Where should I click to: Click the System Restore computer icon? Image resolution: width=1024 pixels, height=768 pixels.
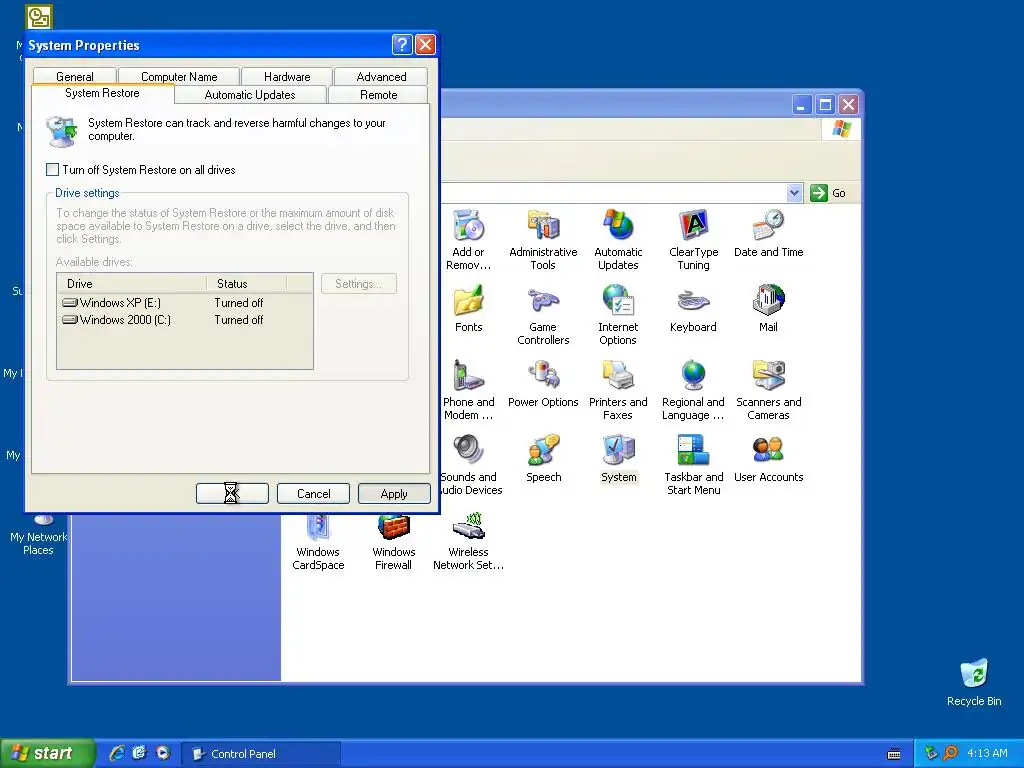63,131
